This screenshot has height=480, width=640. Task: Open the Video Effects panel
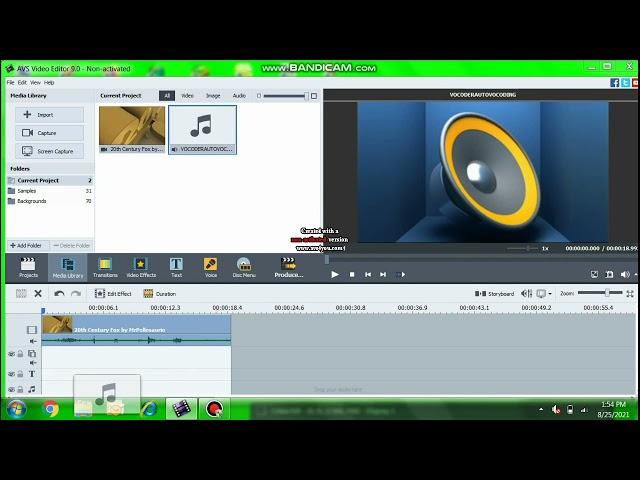click(140, 267)
